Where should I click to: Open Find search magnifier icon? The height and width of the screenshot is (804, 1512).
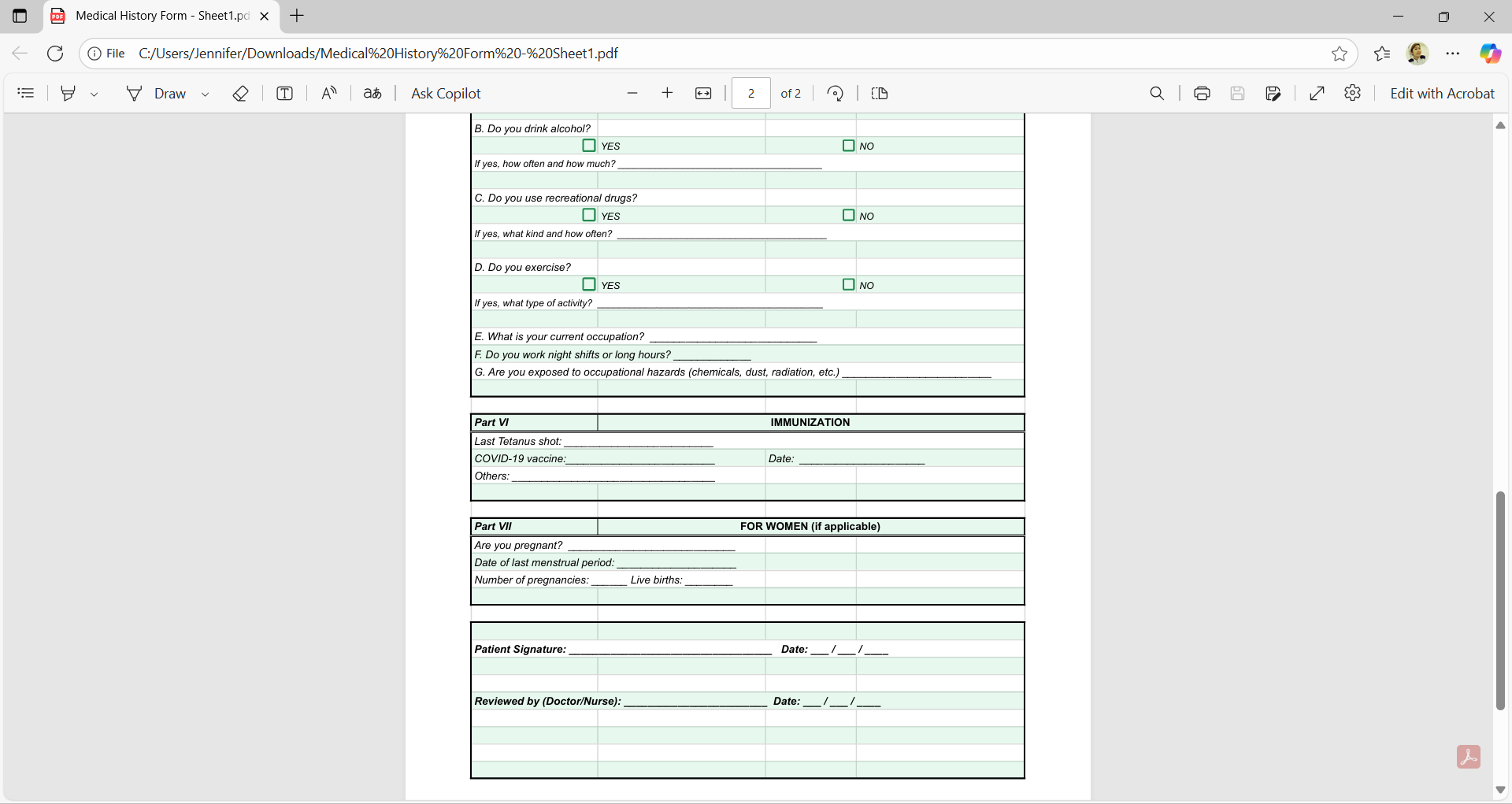[1157, 94]
